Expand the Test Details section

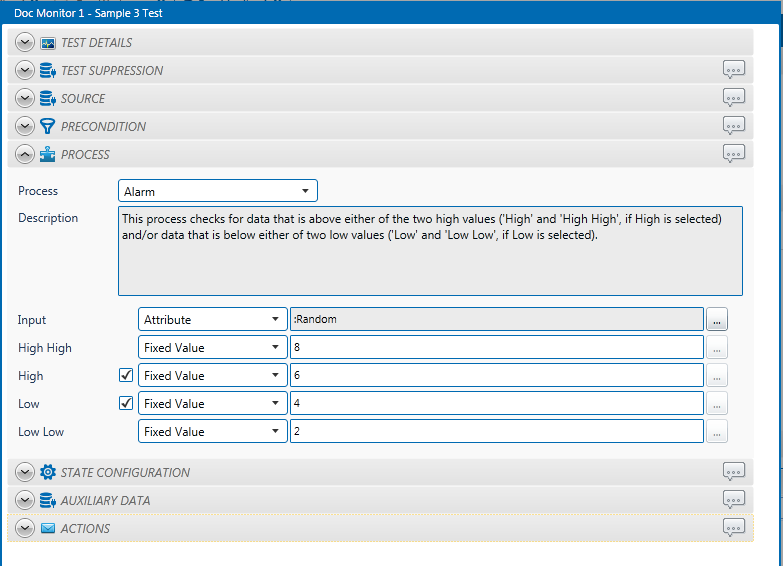click(x=25, y=43)
